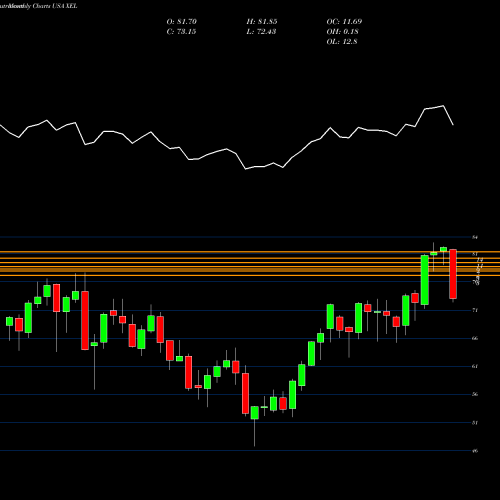This screenshot has height=500, width=500.
Task: Click the white indicator line's final peak point
Action: pos(443,106)
